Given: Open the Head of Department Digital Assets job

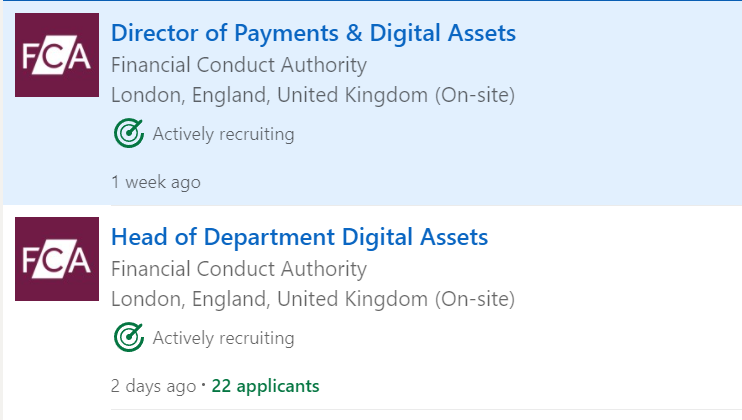Looking at the screenshot, I should coord(299,237).
